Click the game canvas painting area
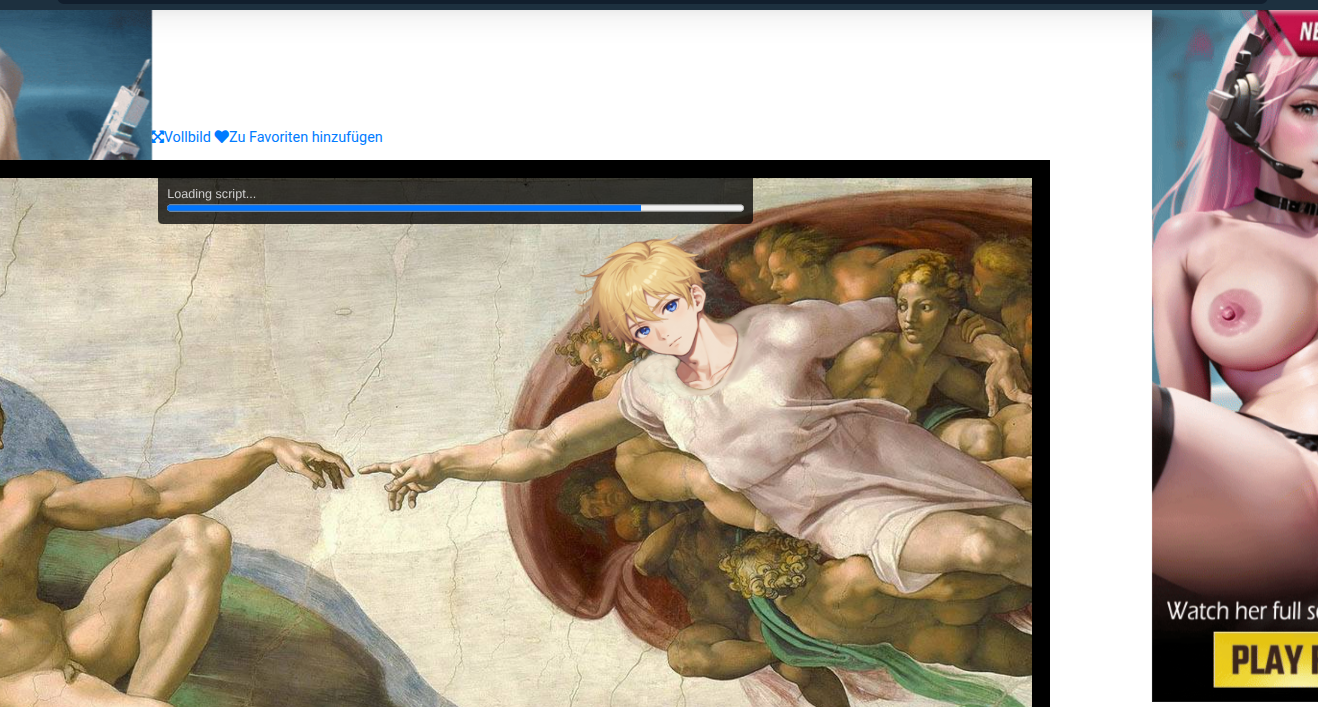Image resolution: width=1318 pixels, height=707 pixels. (516, 443)
